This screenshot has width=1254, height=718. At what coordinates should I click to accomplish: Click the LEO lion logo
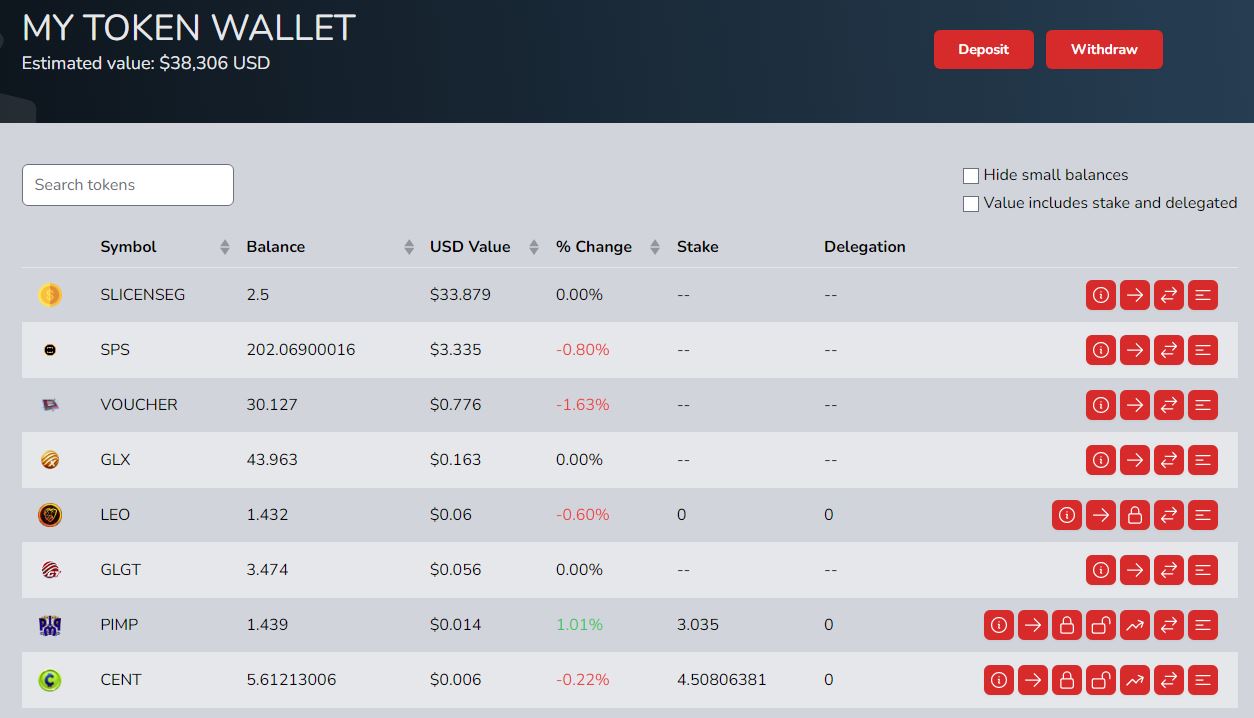pyautogui.click(x=50, y=515)
